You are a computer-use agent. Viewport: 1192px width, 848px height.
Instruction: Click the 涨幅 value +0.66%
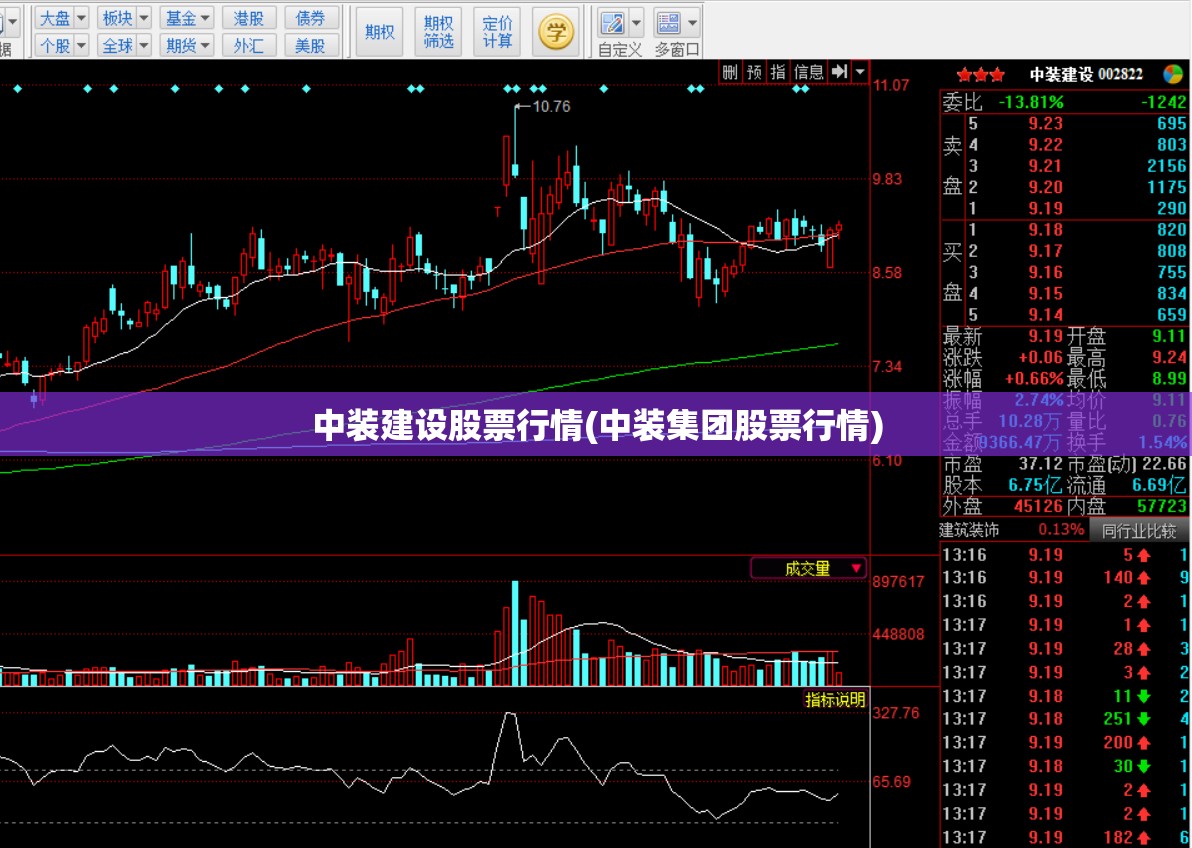click(x=1034, y=379)
